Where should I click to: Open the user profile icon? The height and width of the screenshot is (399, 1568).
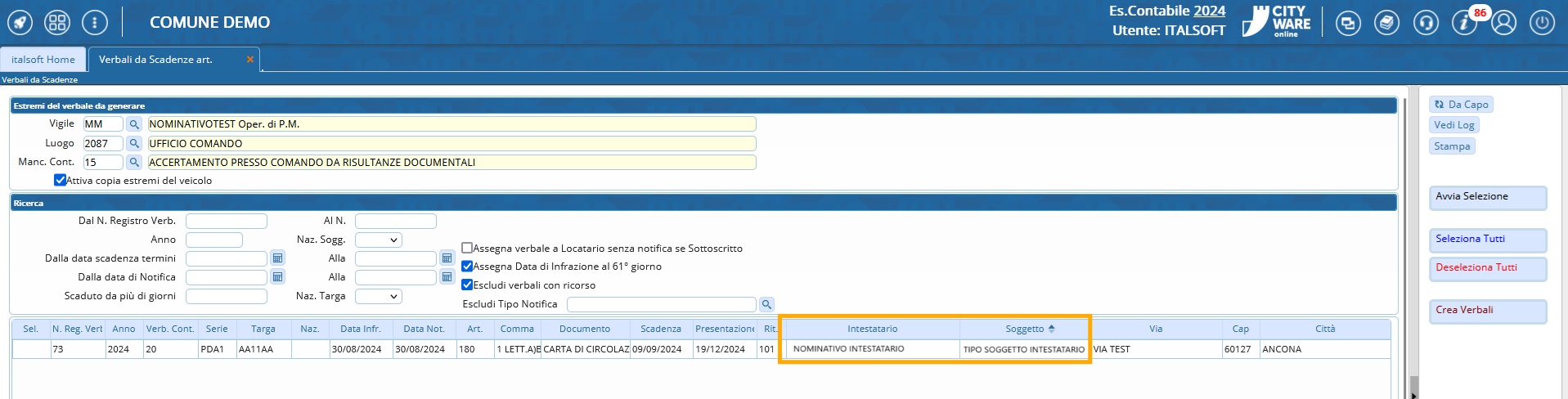pyautogui.click(x=1503, y=23)
